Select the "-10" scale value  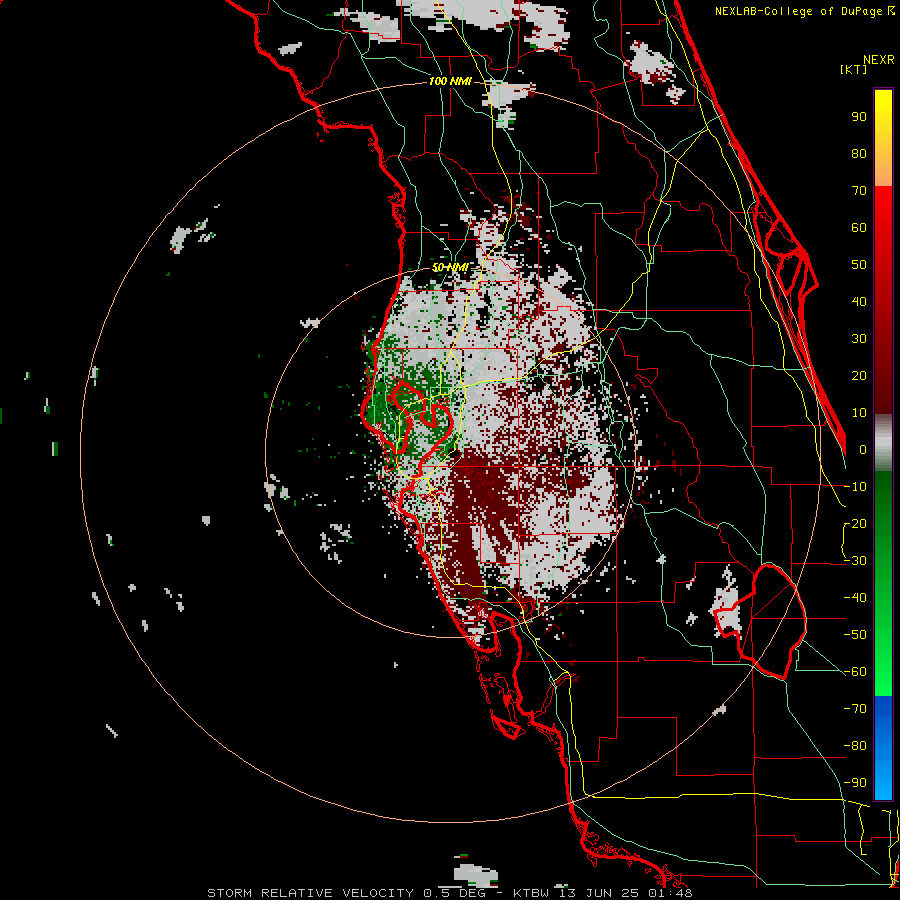855,487
